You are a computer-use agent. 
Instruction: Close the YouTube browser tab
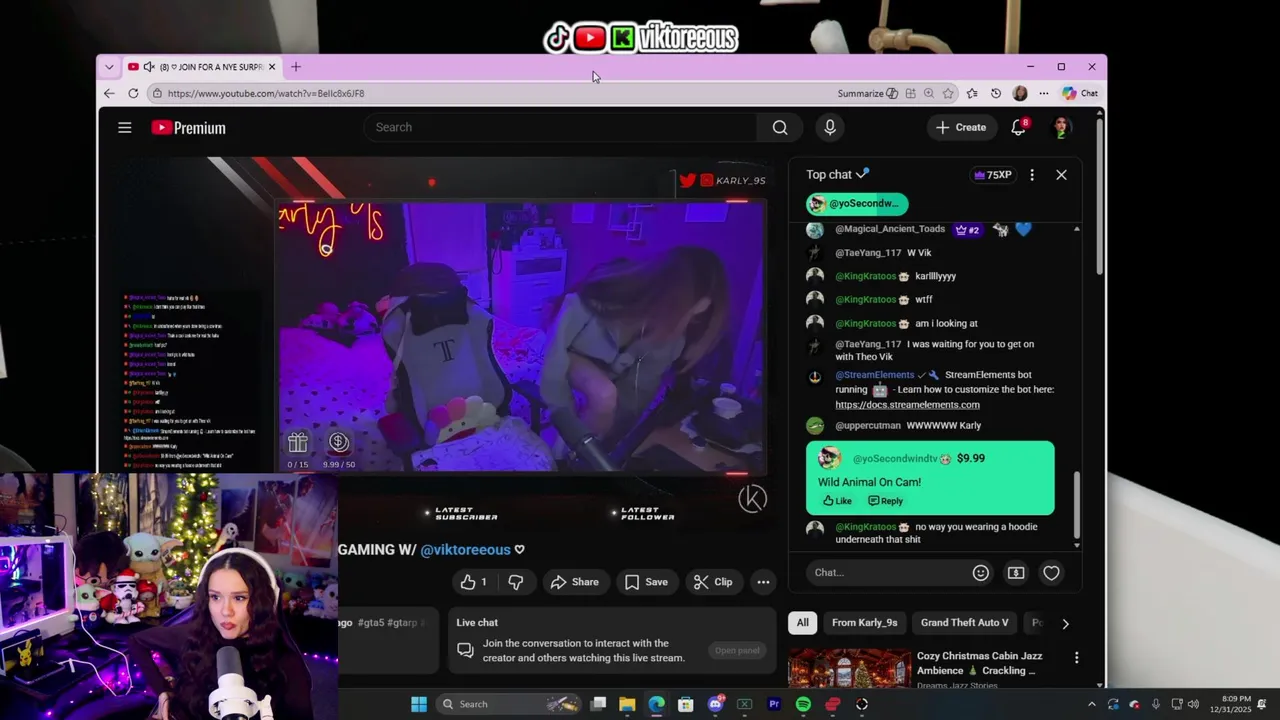(x=272, y=67)
